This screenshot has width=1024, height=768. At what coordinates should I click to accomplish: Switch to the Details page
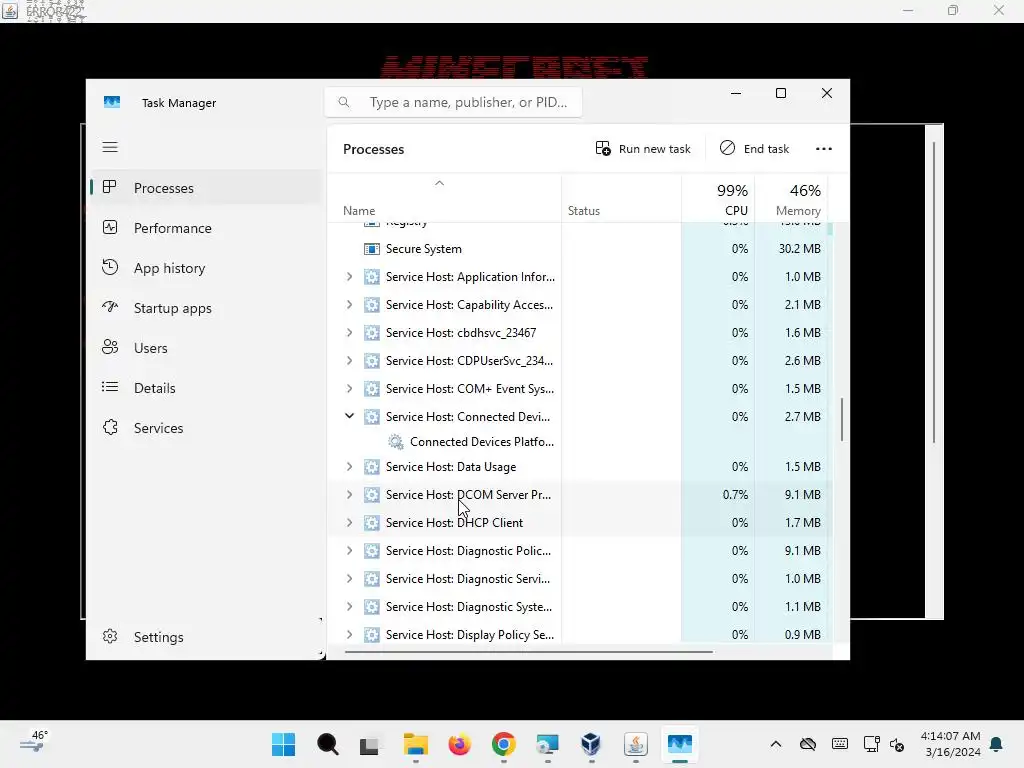(x=206, y=388)
